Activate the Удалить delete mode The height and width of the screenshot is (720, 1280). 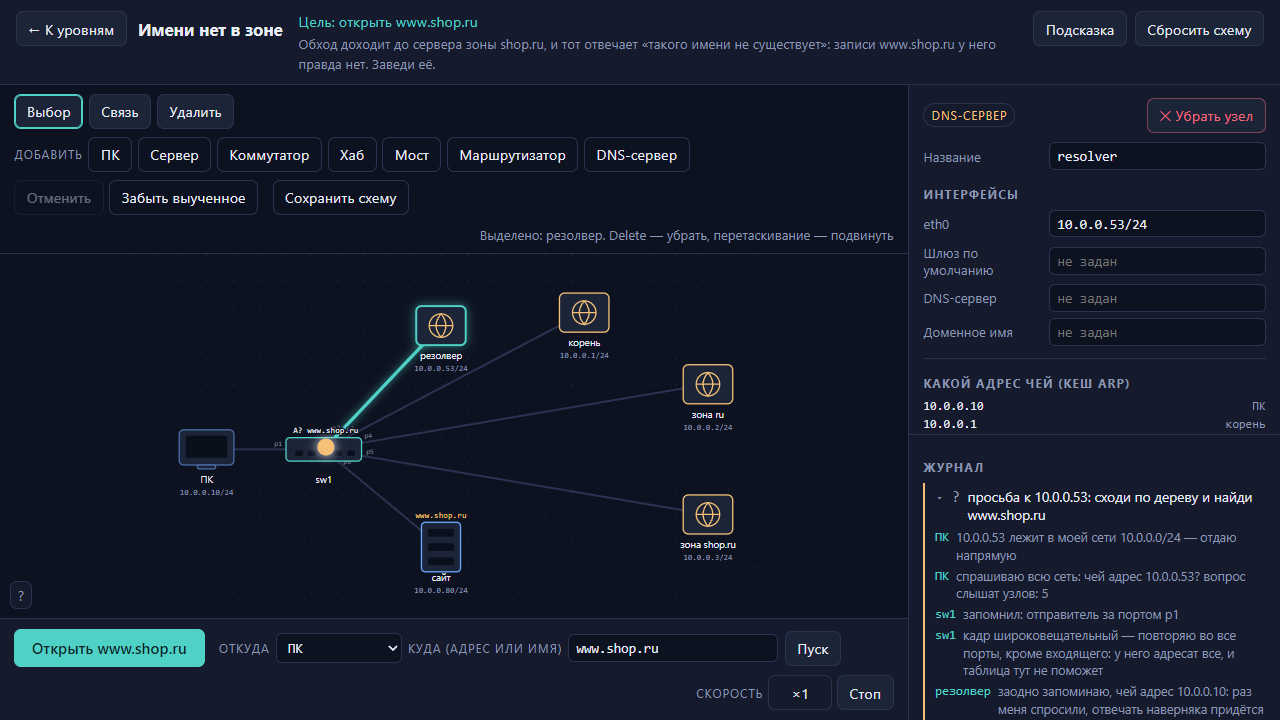pyautogui.click(x=195, y=112)
